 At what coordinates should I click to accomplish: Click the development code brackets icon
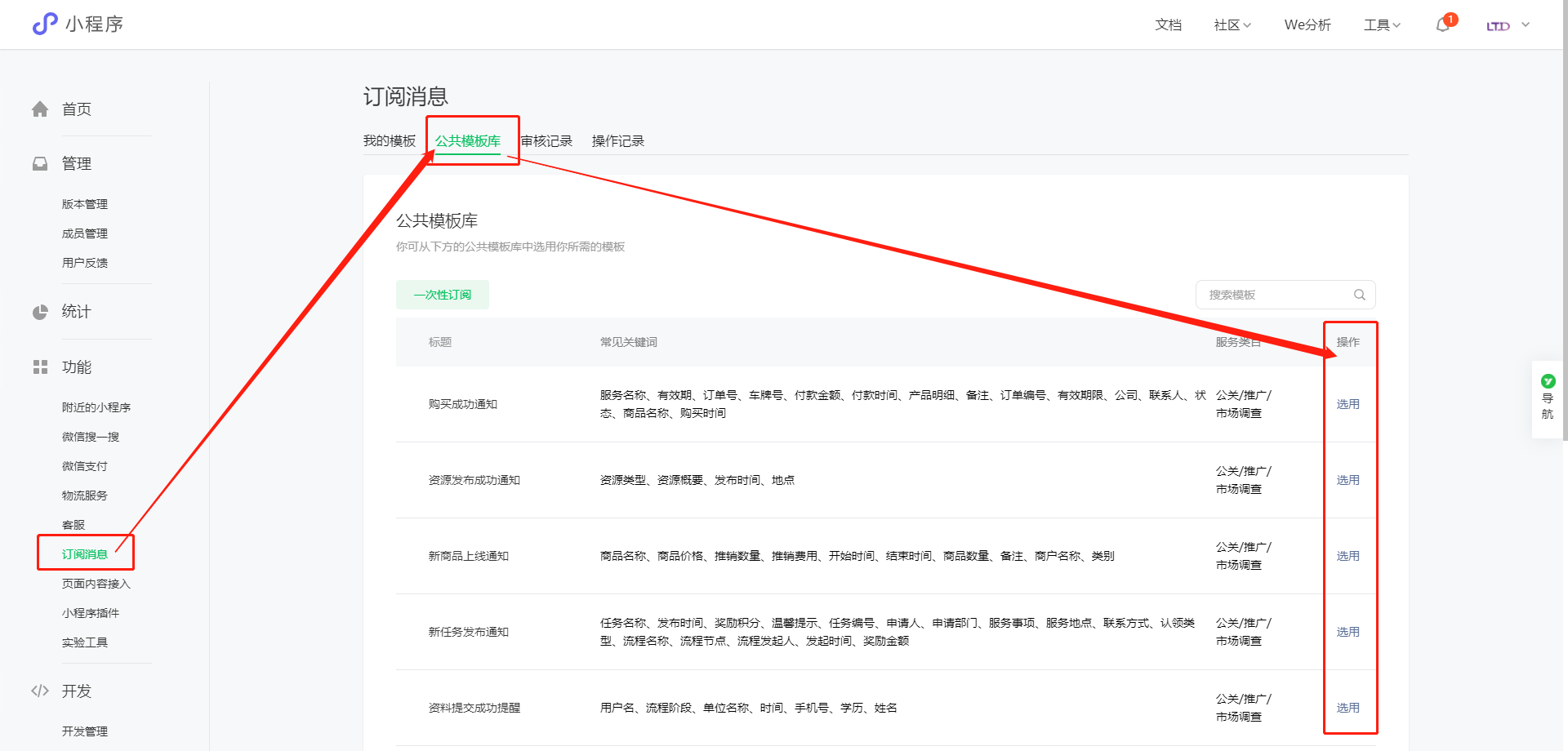point(40,691)
